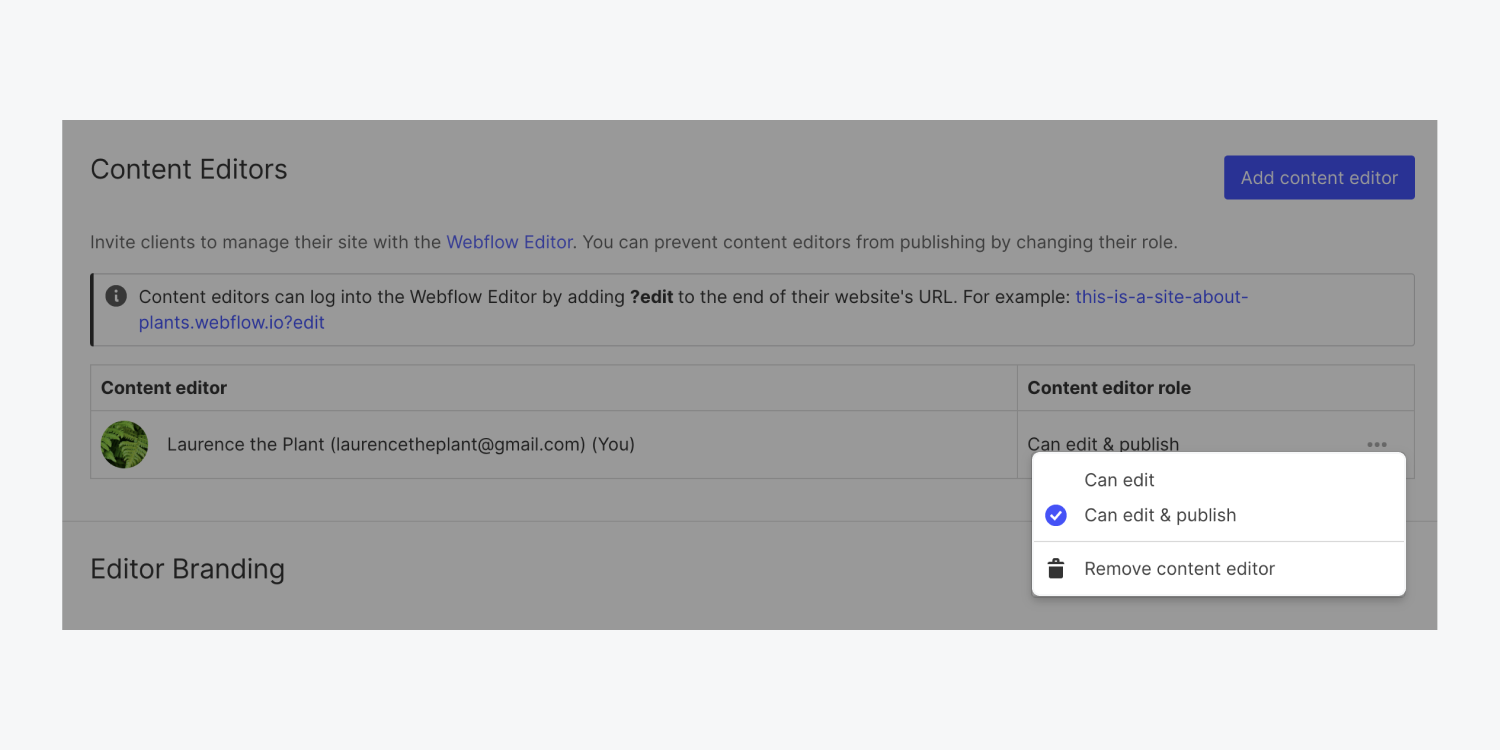Image resolution: width=1501 pixels, height=751 pixels.
Task: Click the trash icon in the role menu
Action: [1055, 569]
